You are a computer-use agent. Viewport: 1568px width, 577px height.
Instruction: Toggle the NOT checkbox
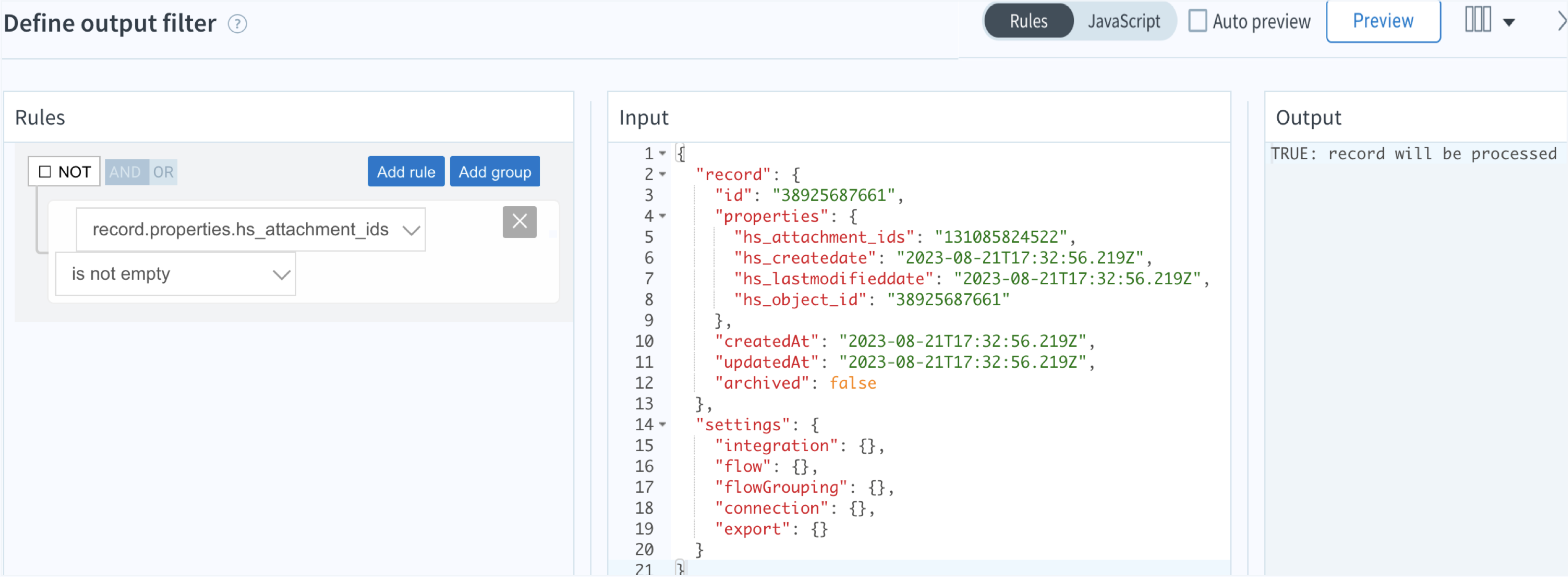45,171
